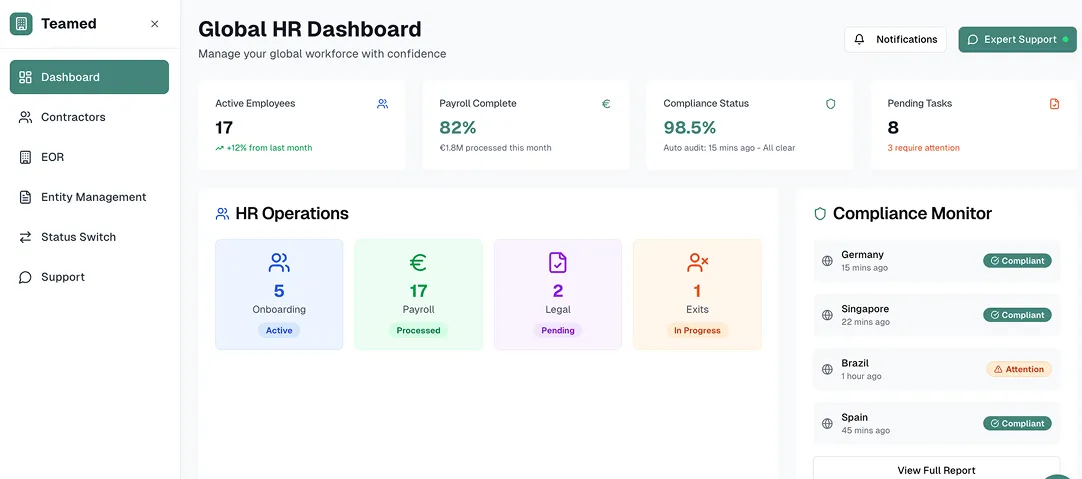Viewport: 1082px width, 479px height.
Task: Open View Full Report
Action: pos(936,469)
